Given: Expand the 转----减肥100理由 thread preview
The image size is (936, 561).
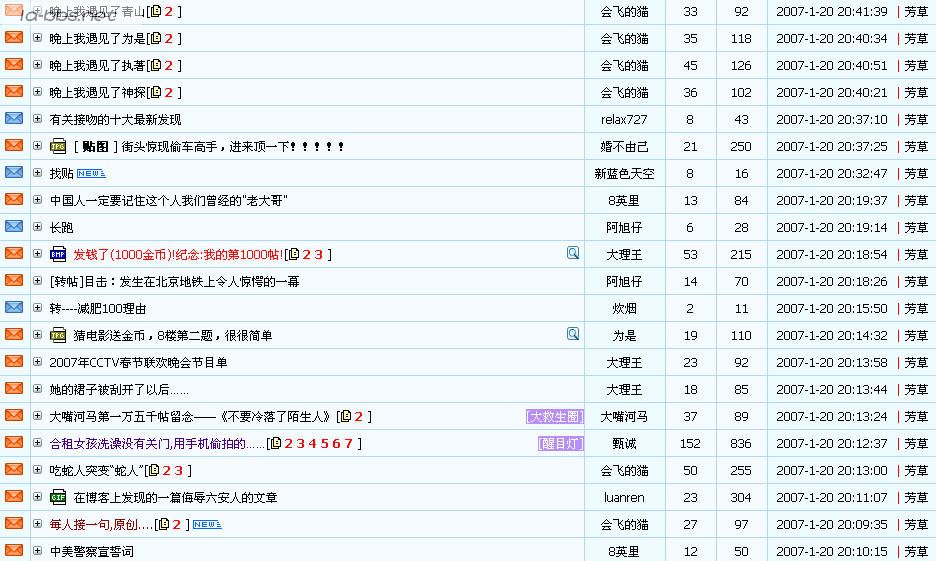Looking at the screenshot, I should point(38,308).
